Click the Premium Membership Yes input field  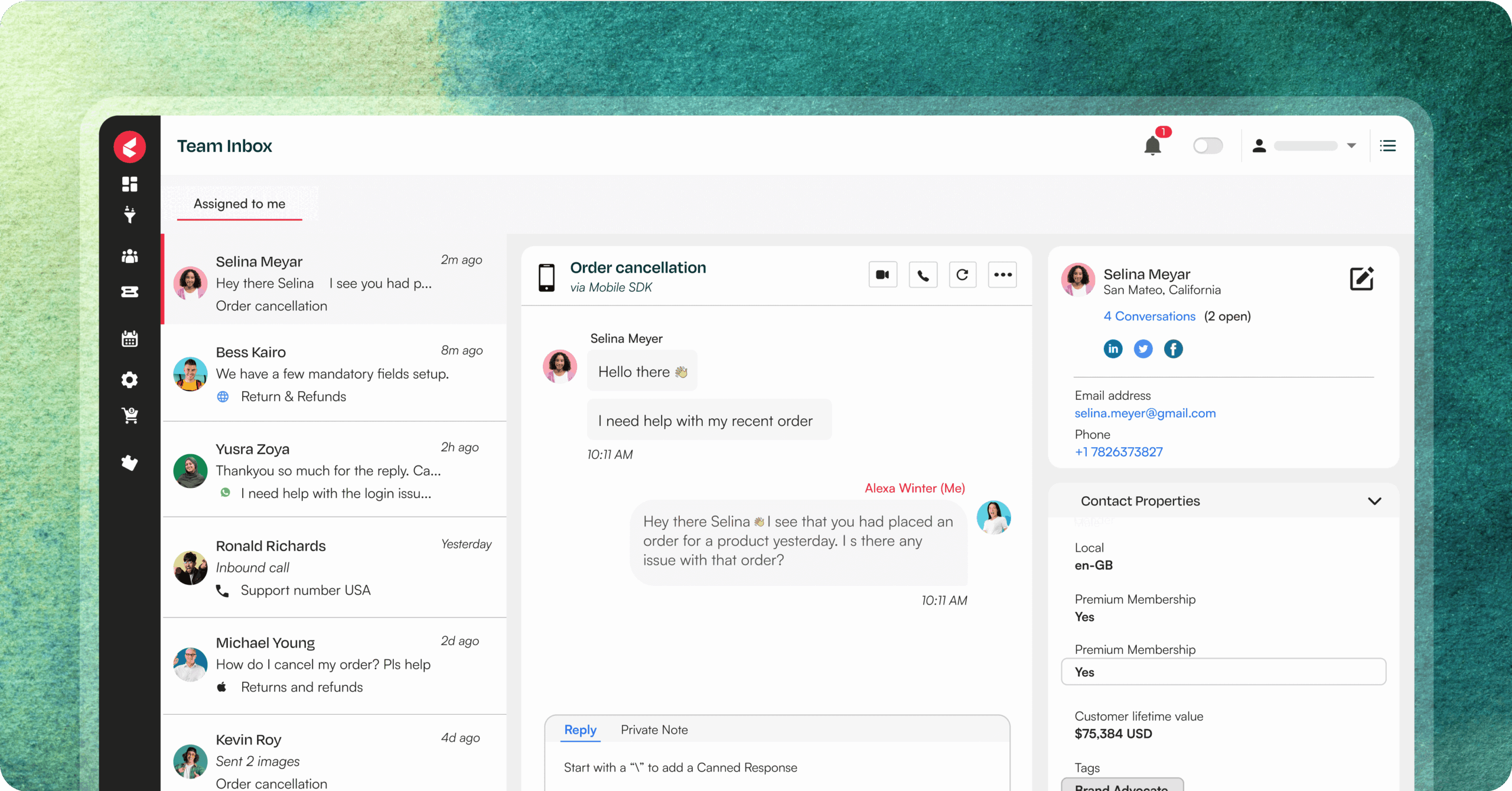pos(1224,672)
